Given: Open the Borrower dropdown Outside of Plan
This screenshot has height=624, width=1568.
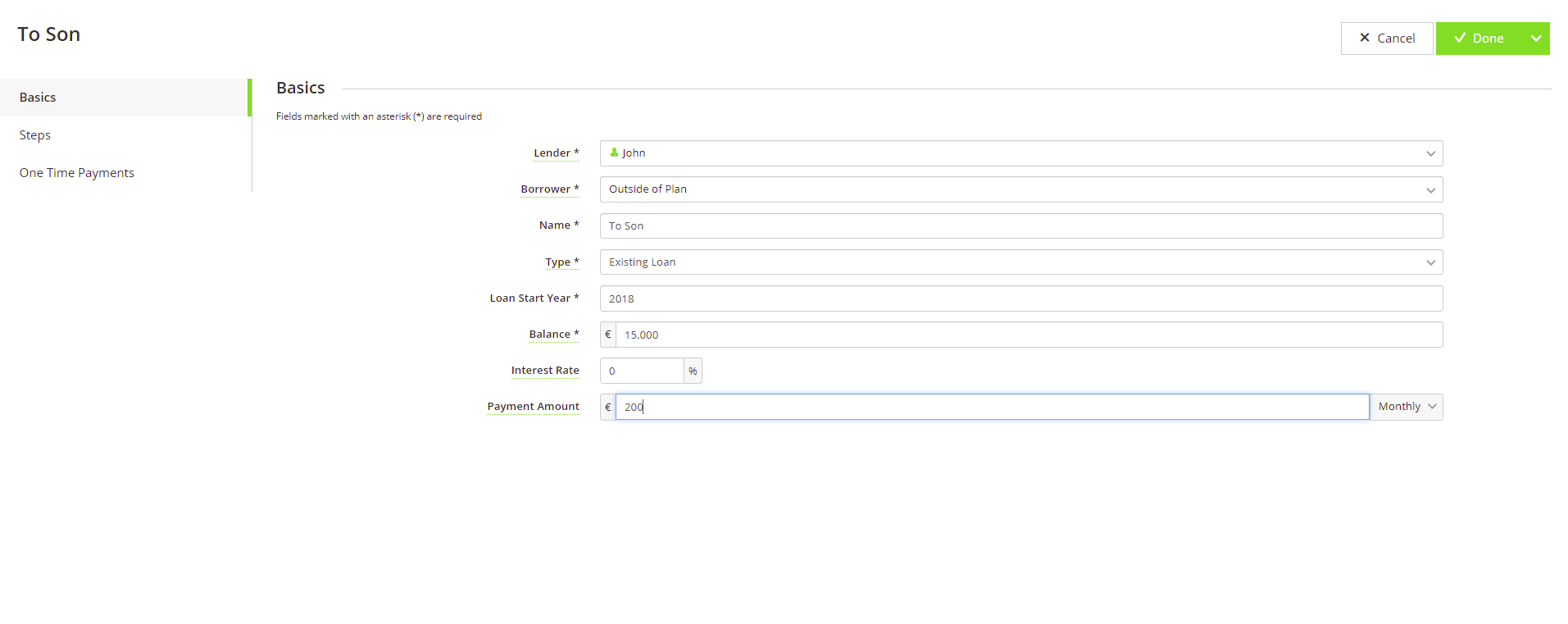Looking at the screenshot, I should pos(1021,189).
